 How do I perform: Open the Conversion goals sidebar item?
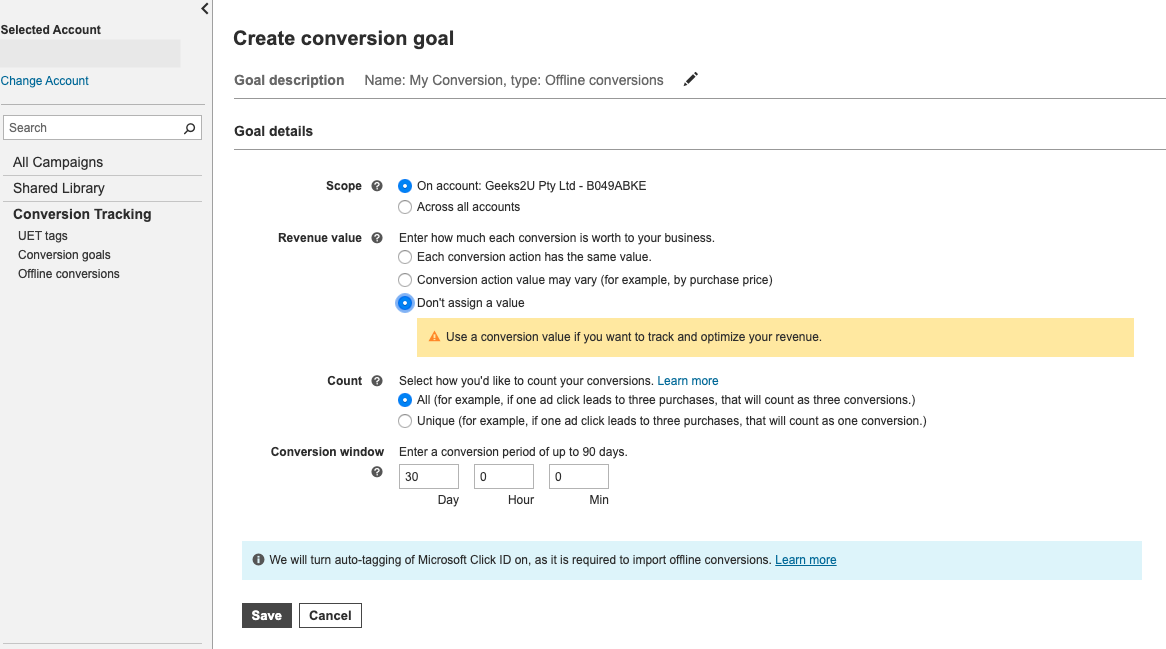click(64, 254)
